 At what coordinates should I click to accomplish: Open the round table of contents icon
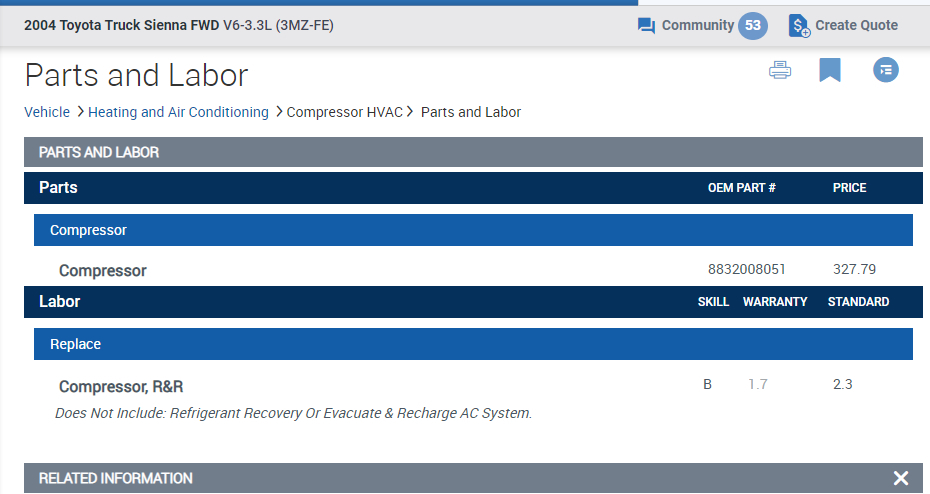[x=886, y=70]
